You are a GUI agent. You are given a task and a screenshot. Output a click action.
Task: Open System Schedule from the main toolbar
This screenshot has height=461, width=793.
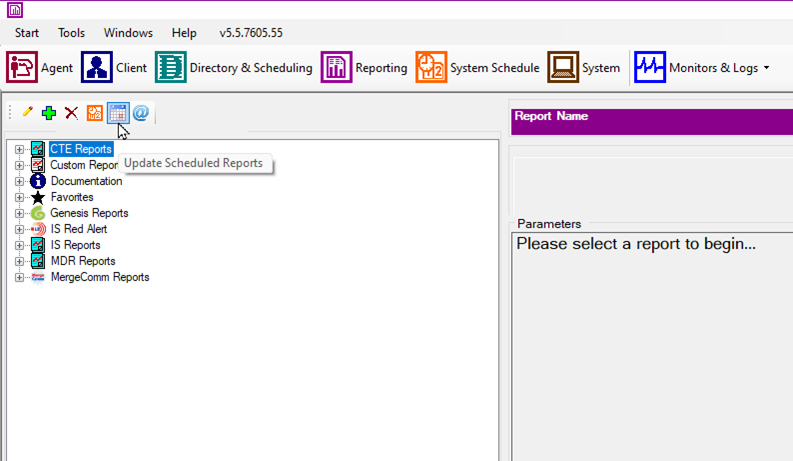[478, 68]
